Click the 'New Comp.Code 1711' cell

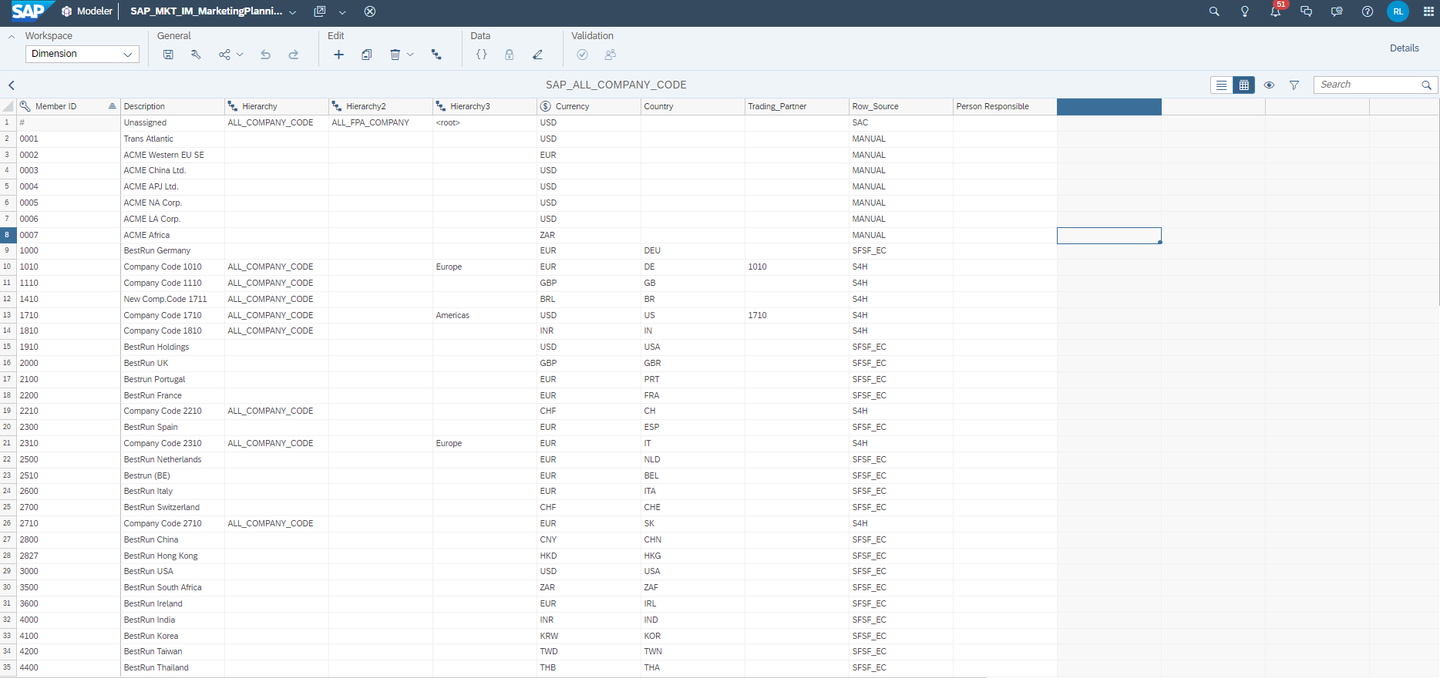tap(173, 299)
